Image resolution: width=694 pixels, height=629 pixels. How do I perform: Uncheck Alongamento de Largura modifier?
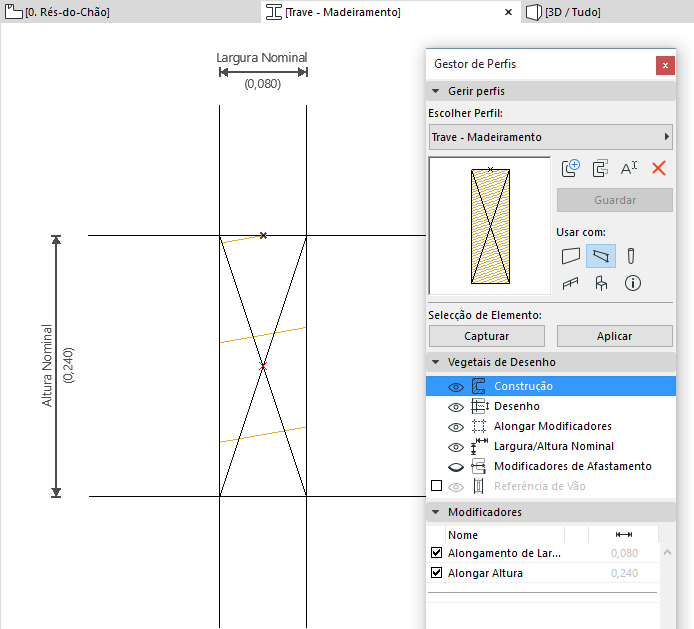(436, 553)
